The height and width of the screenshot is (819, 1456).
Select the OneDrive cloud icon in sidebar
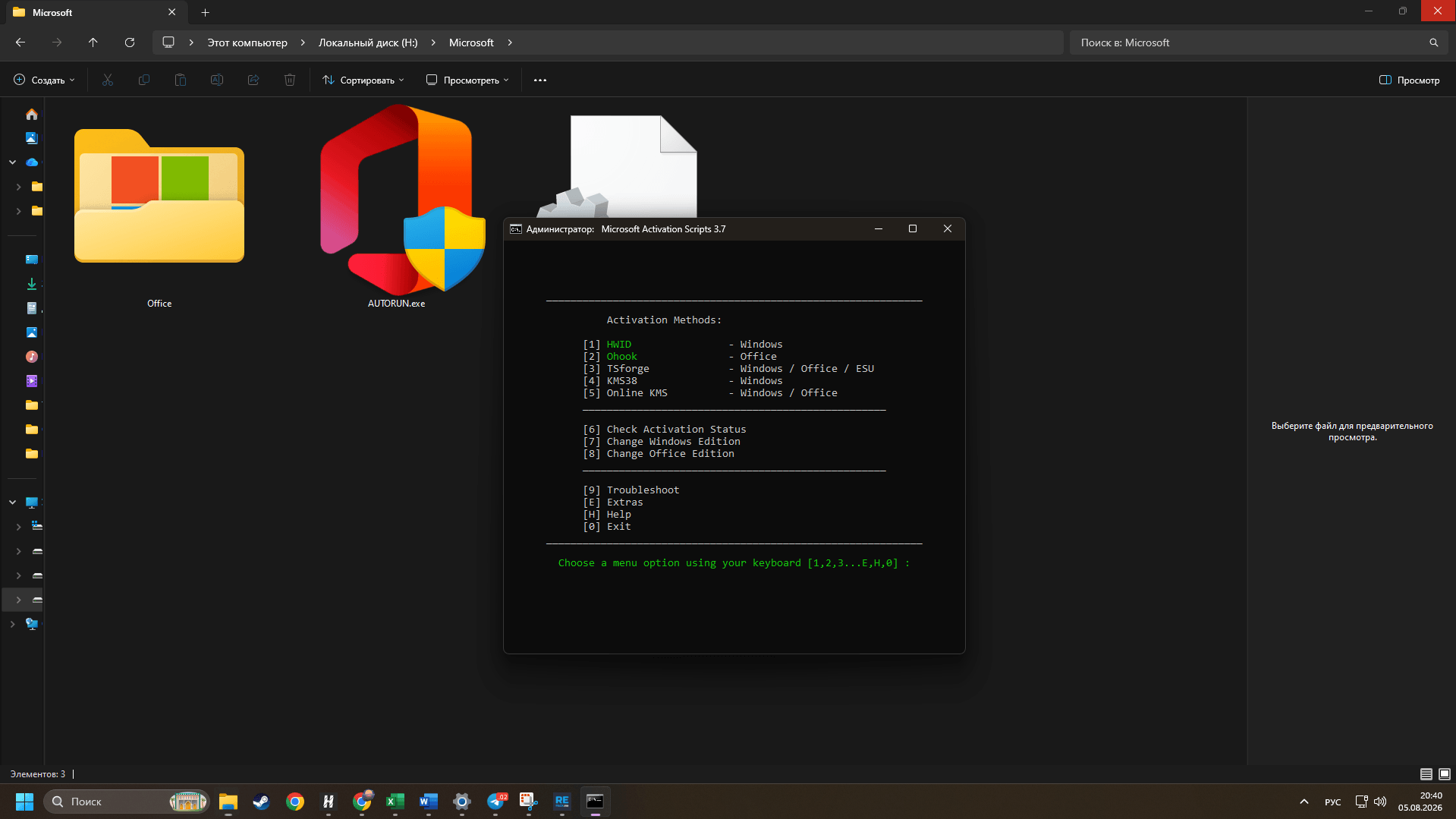coord(31,162)
